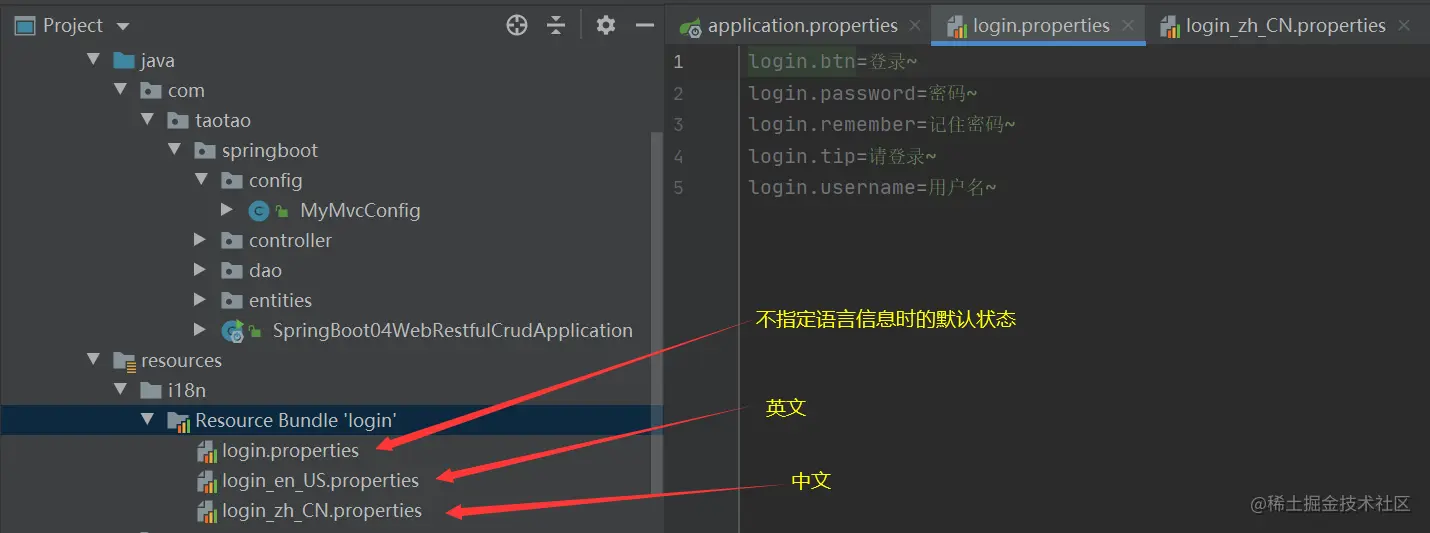1430x533 pixels.
Task: Open the Project view dropdown
Action: click(123, 26)
